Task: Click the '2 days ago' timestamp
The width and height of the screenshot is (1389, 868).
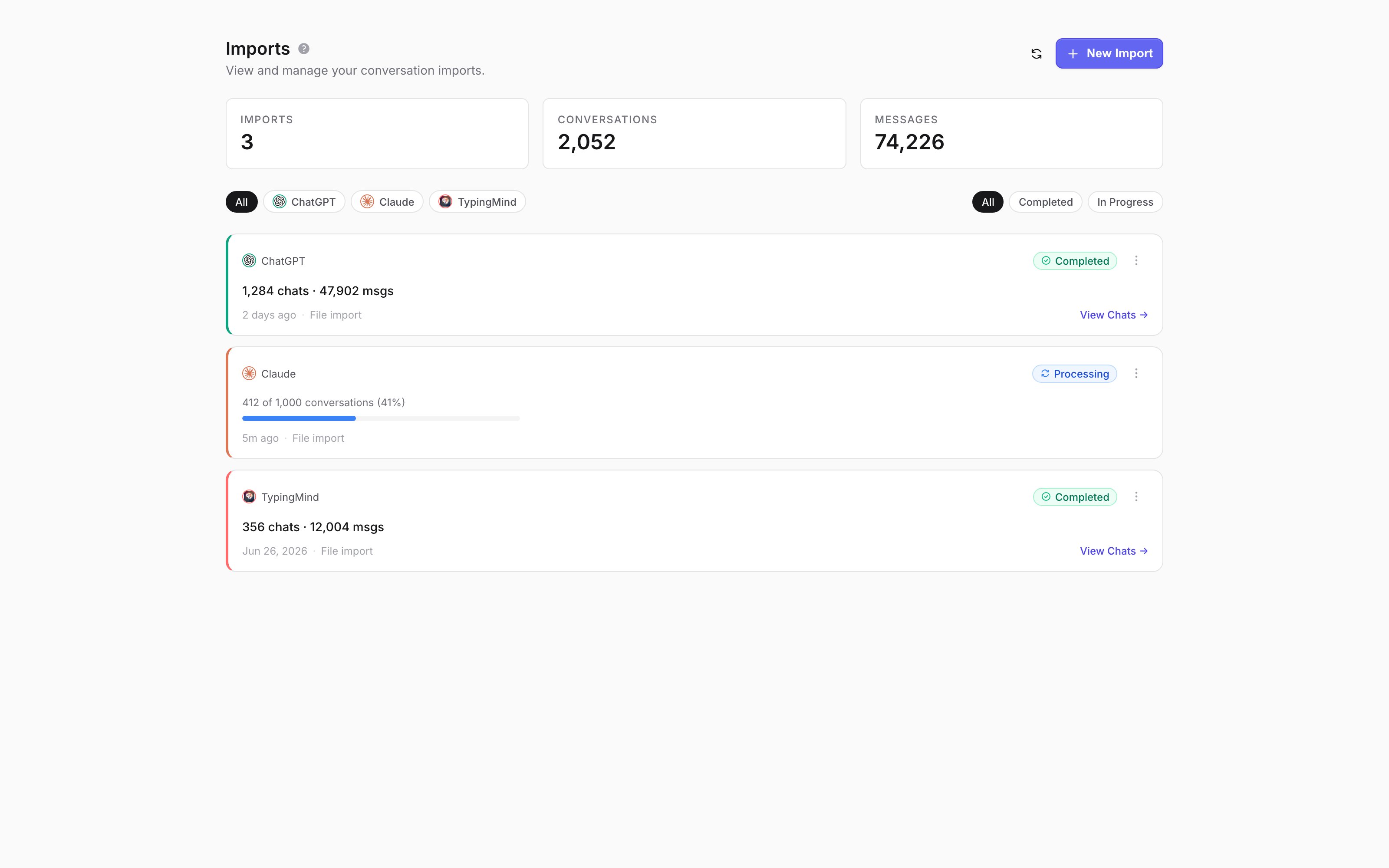Action: tap(269, 315)
